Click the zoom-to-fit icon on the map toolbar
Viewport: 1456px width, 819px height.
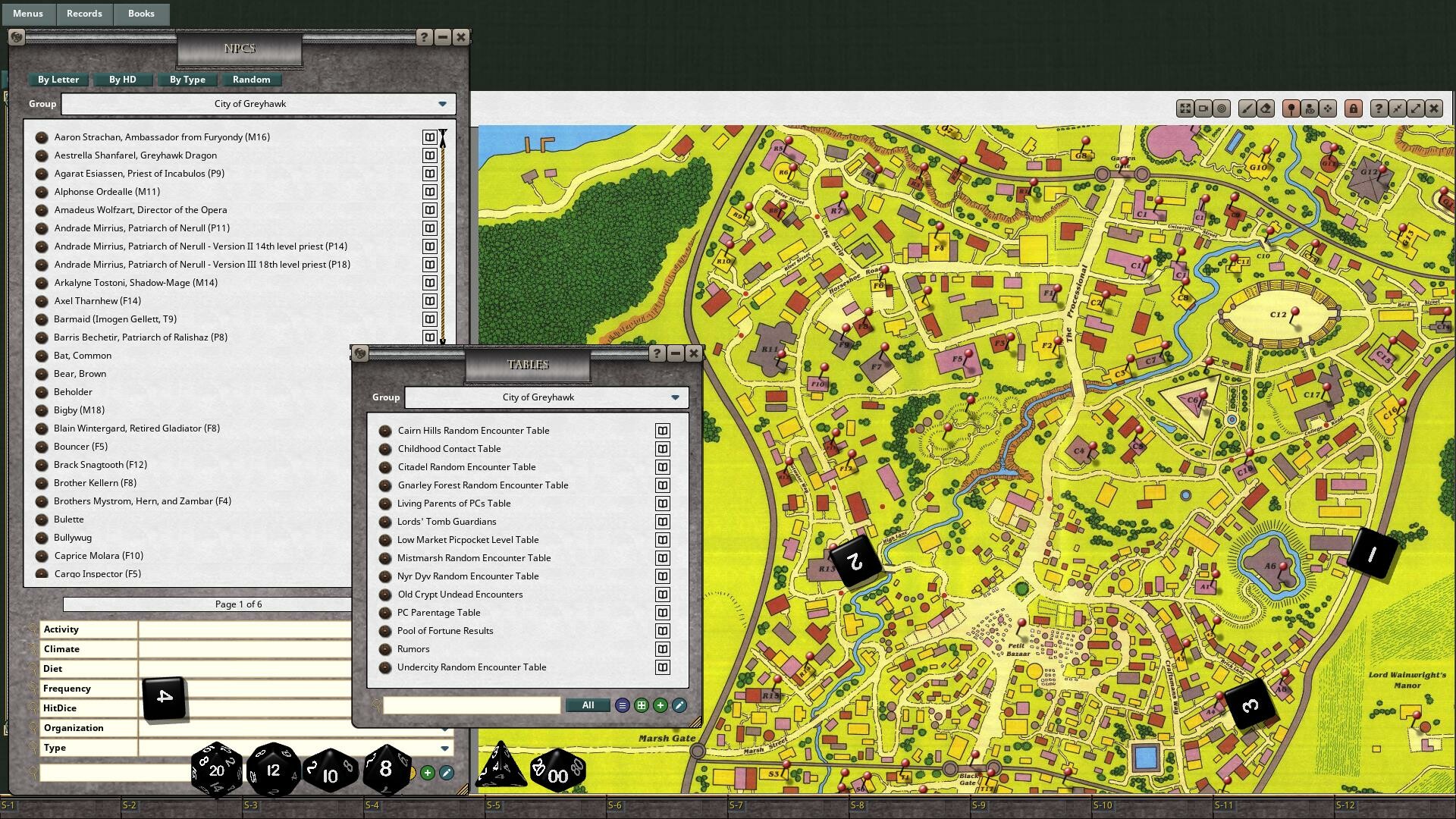[1185, 108]
